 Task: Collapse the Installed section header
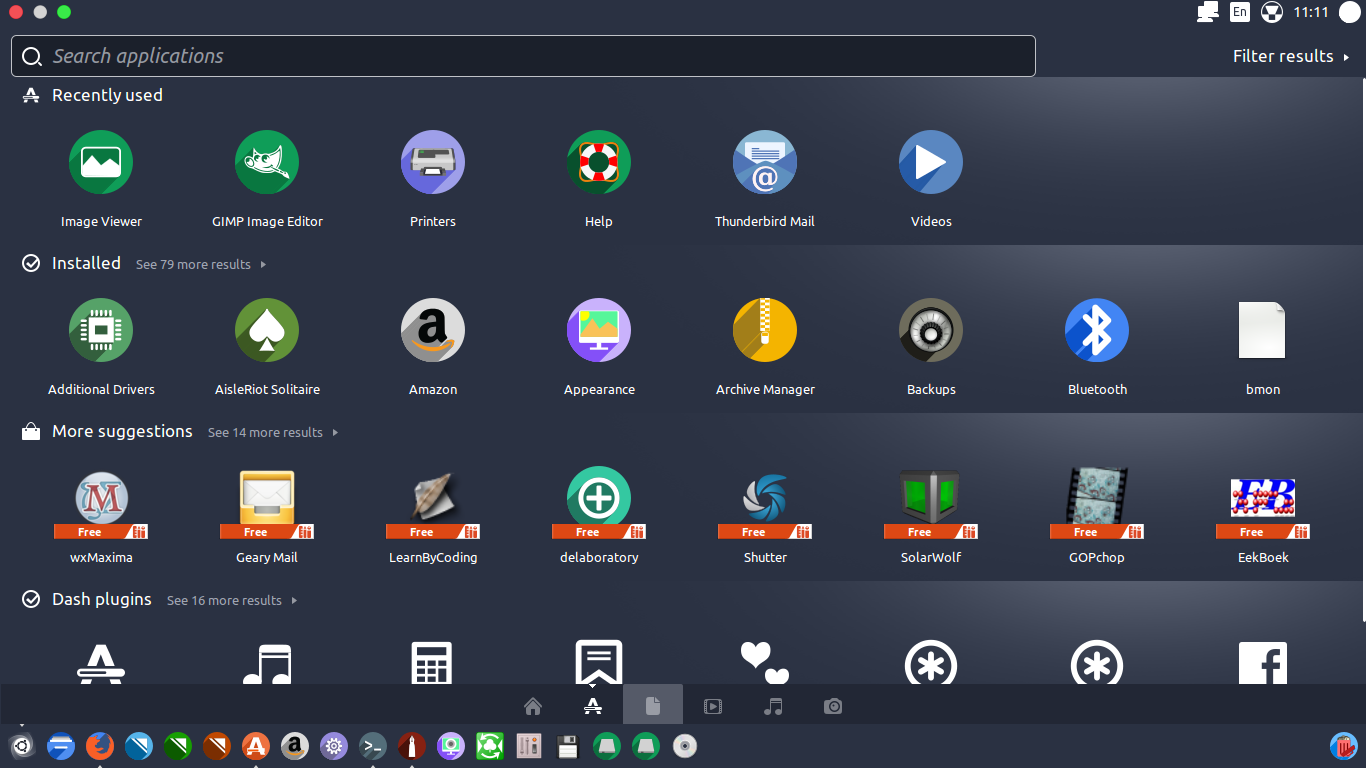click(x=86, y=263)
